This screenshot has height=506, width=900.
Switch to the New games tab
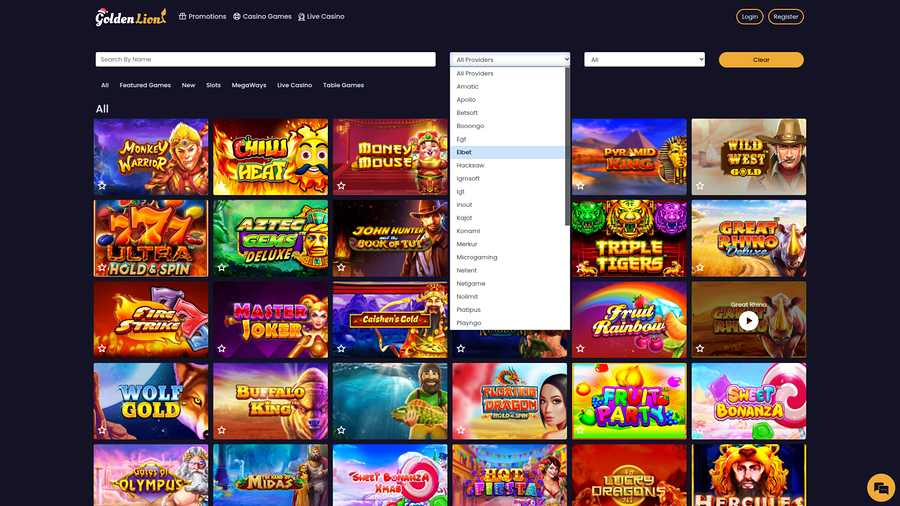pos(188,85)
